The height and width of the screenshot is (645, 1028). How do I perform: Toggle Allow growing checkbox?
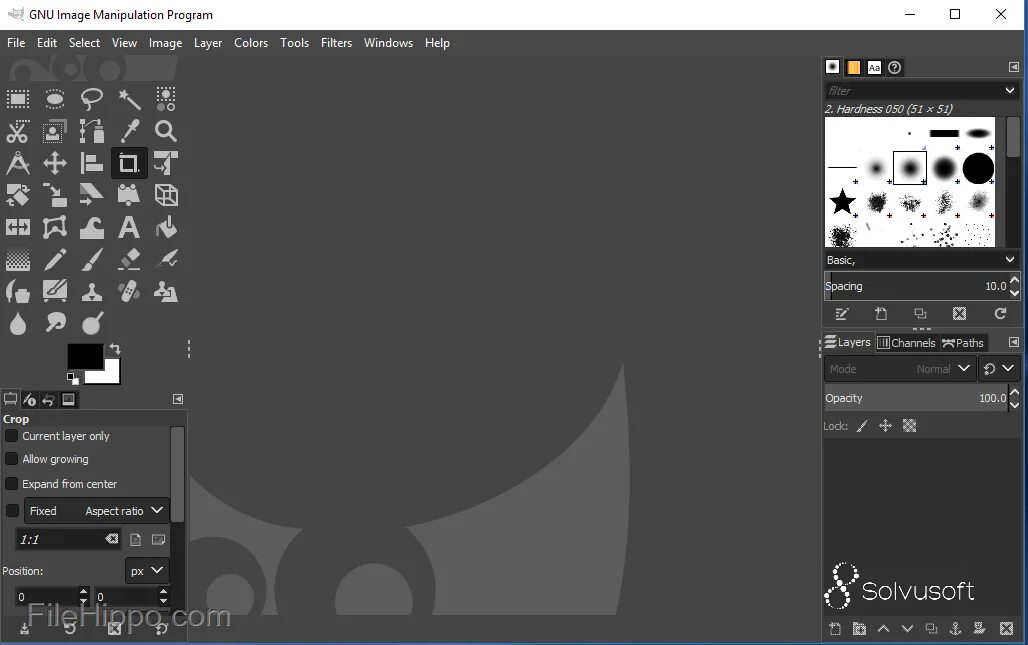coord(11,459)
